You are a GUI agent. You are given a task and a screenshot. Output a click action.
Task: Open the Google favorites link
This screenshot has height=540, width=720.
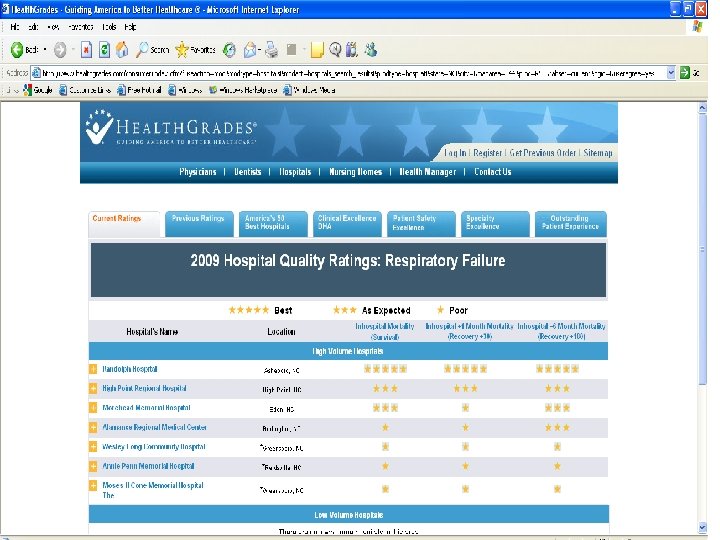click(x=38, y=90)
